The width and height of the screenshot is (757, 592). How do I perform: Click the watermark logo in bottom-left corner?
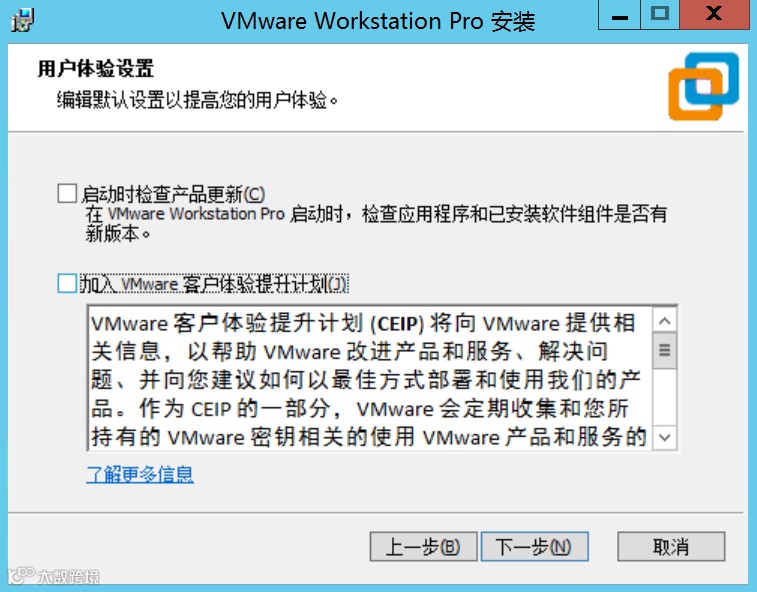point(54,576)
